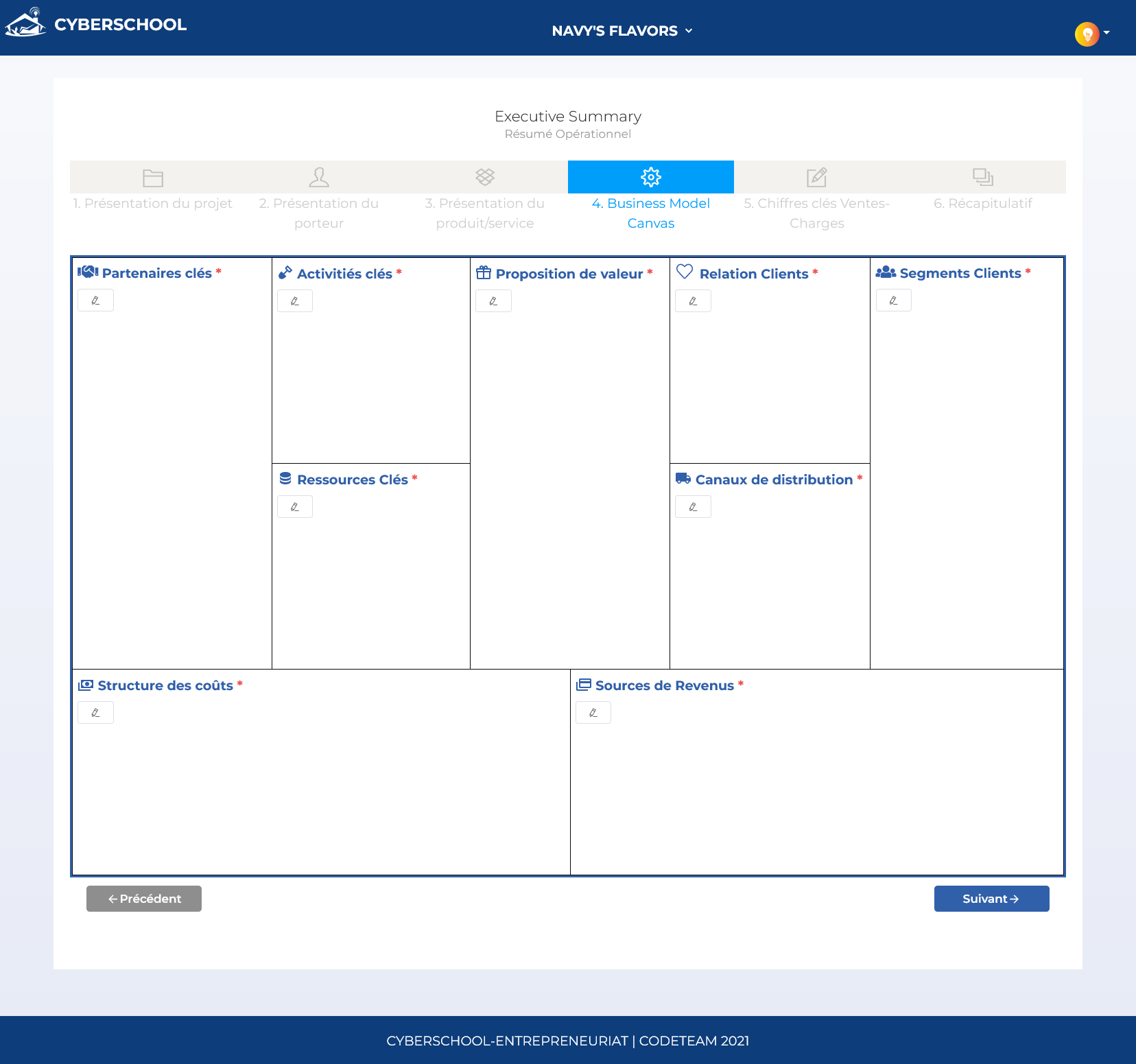Edit the Canaux de distribution section
This screenshot has height=1064, width=1136.
693,507
